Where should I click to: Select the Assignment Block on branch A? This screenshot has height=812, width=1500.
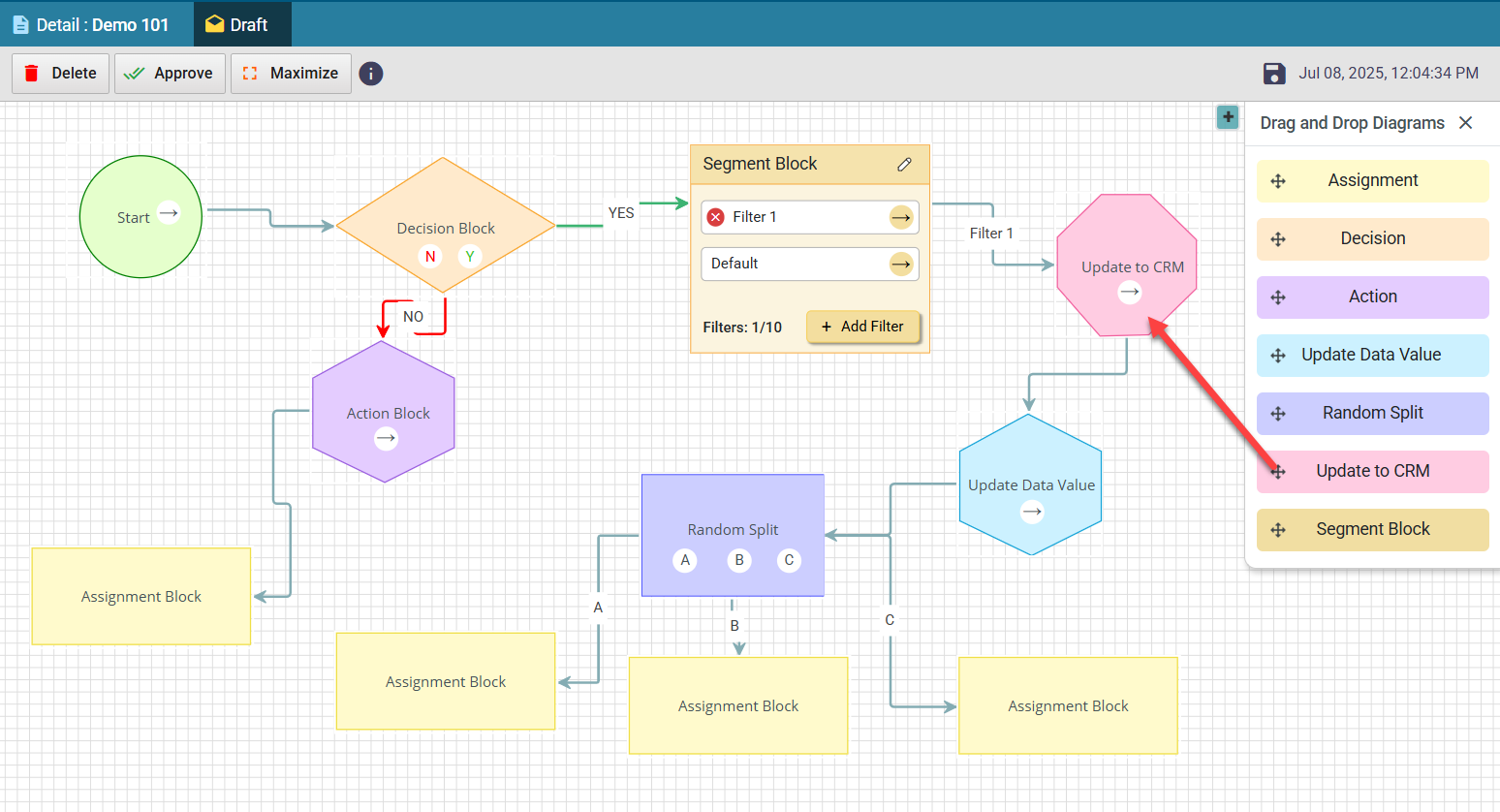(x=446, y=681)
